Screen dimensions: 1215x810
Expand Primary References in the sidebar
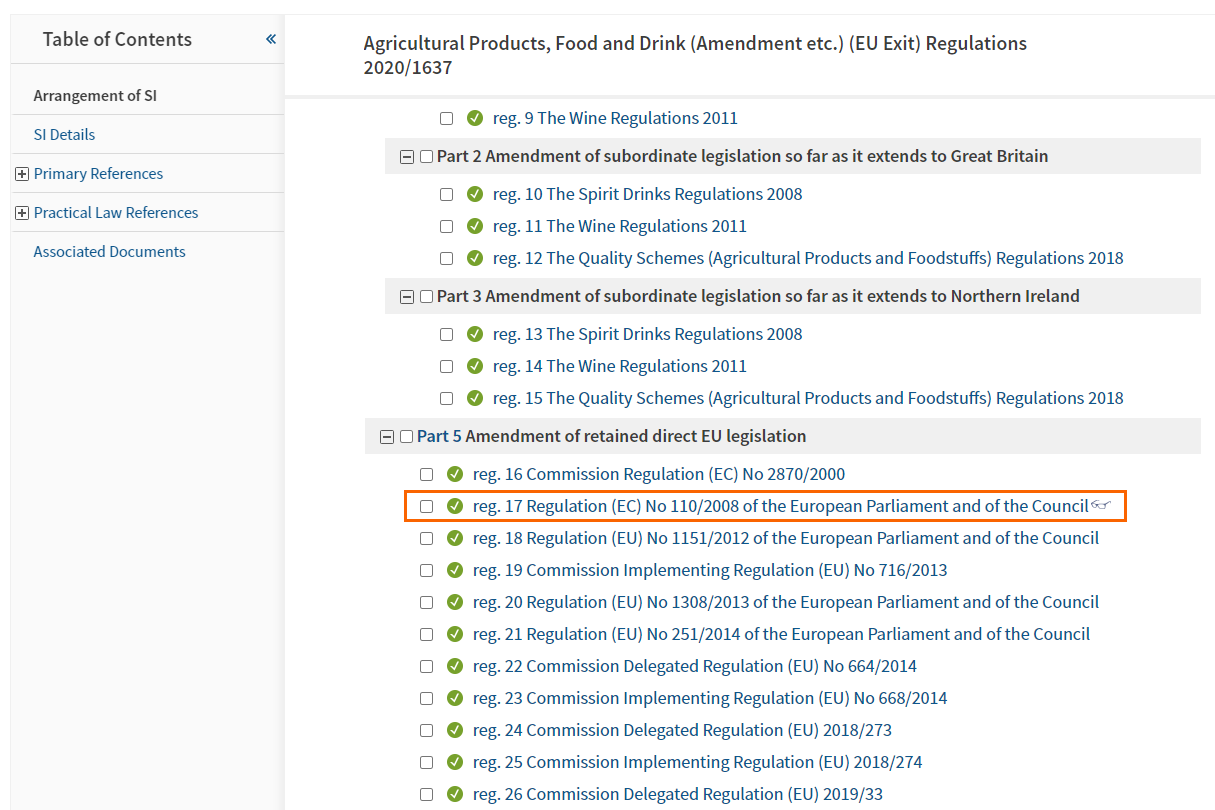click(22, 174)
